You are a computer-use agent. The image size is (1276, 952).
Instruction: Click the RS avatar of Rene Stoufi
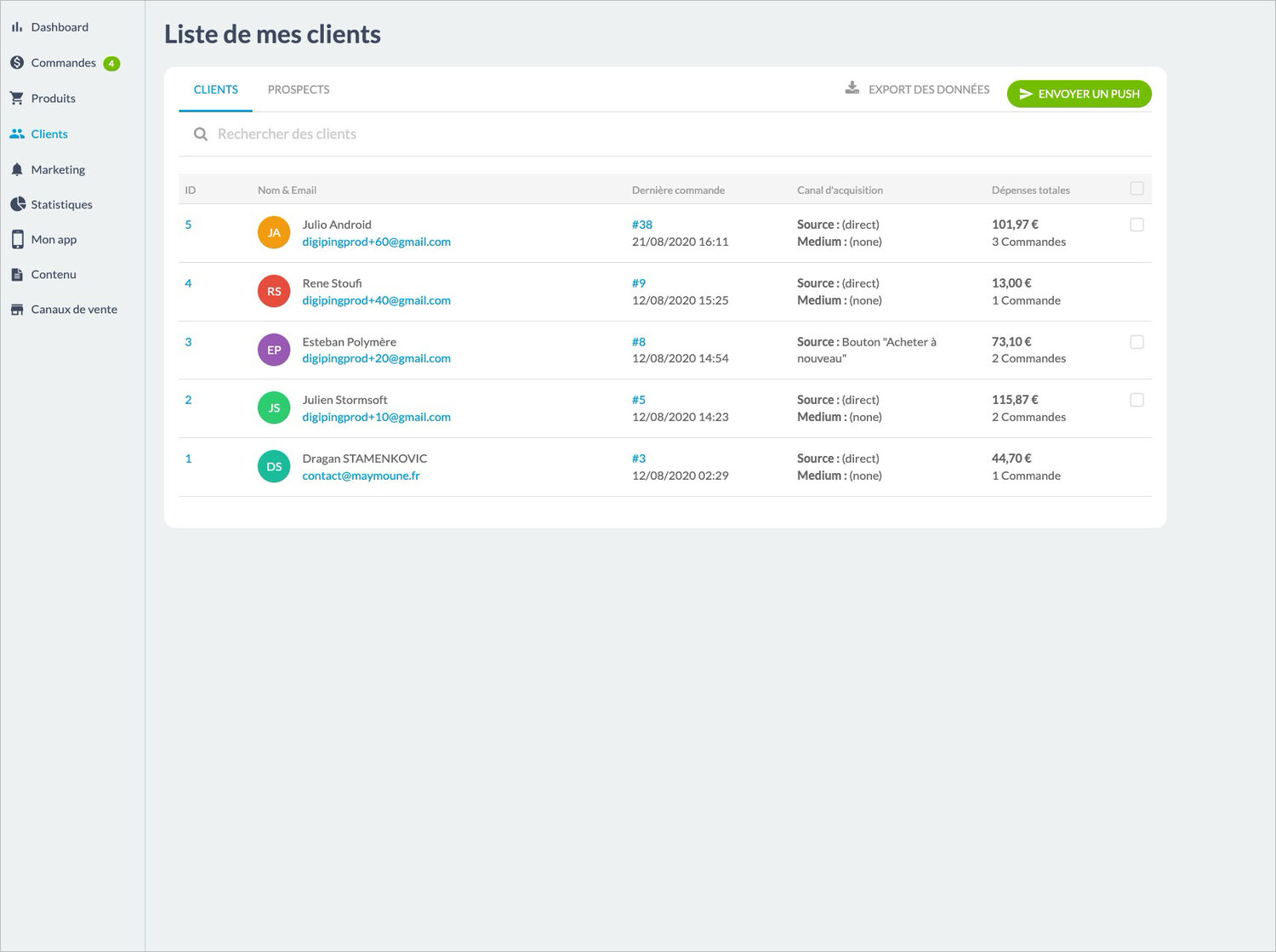coord(274,291)
